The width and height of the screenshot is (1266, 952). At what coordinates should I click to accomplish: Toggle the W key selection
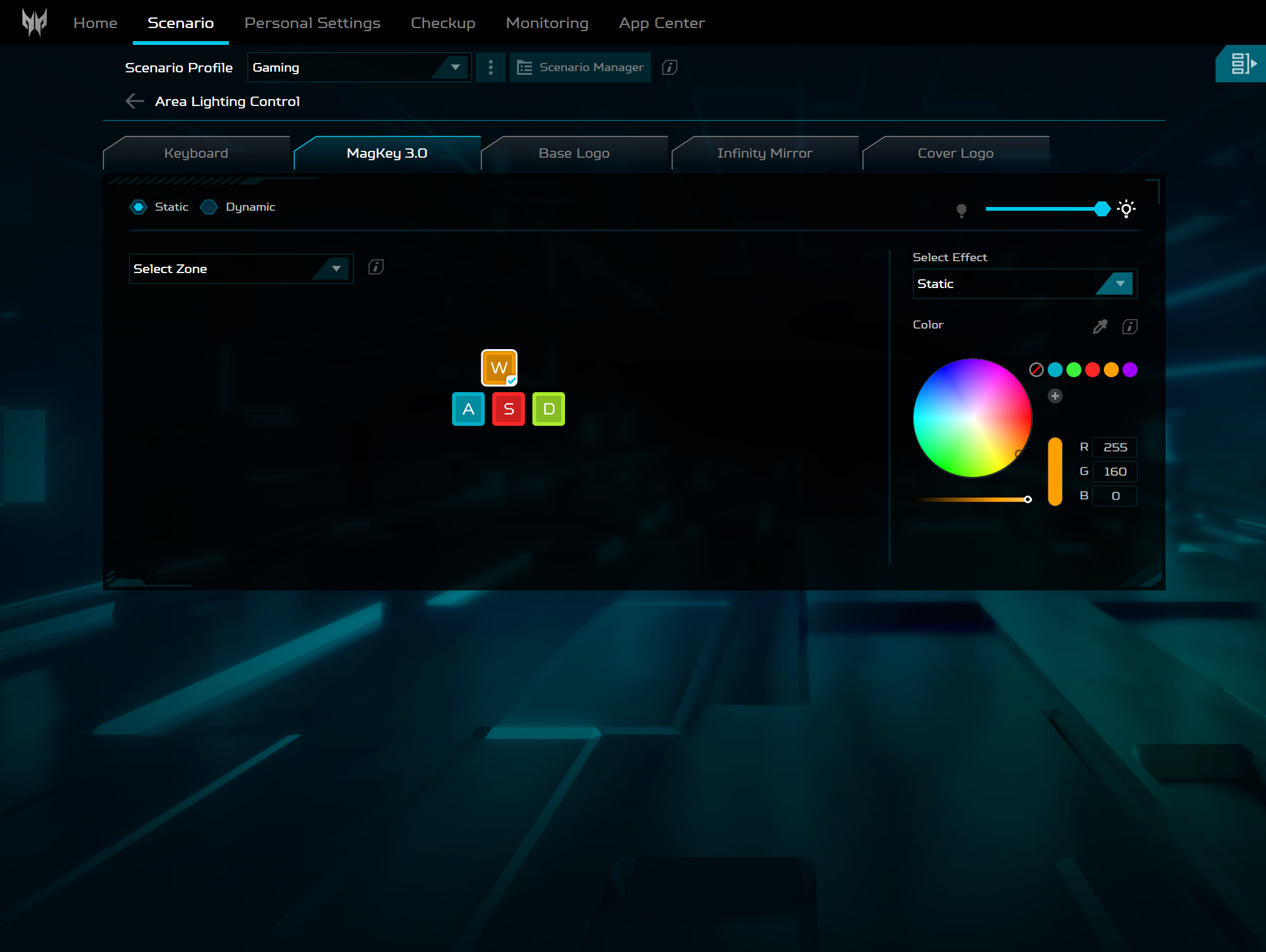click(499, 368)
